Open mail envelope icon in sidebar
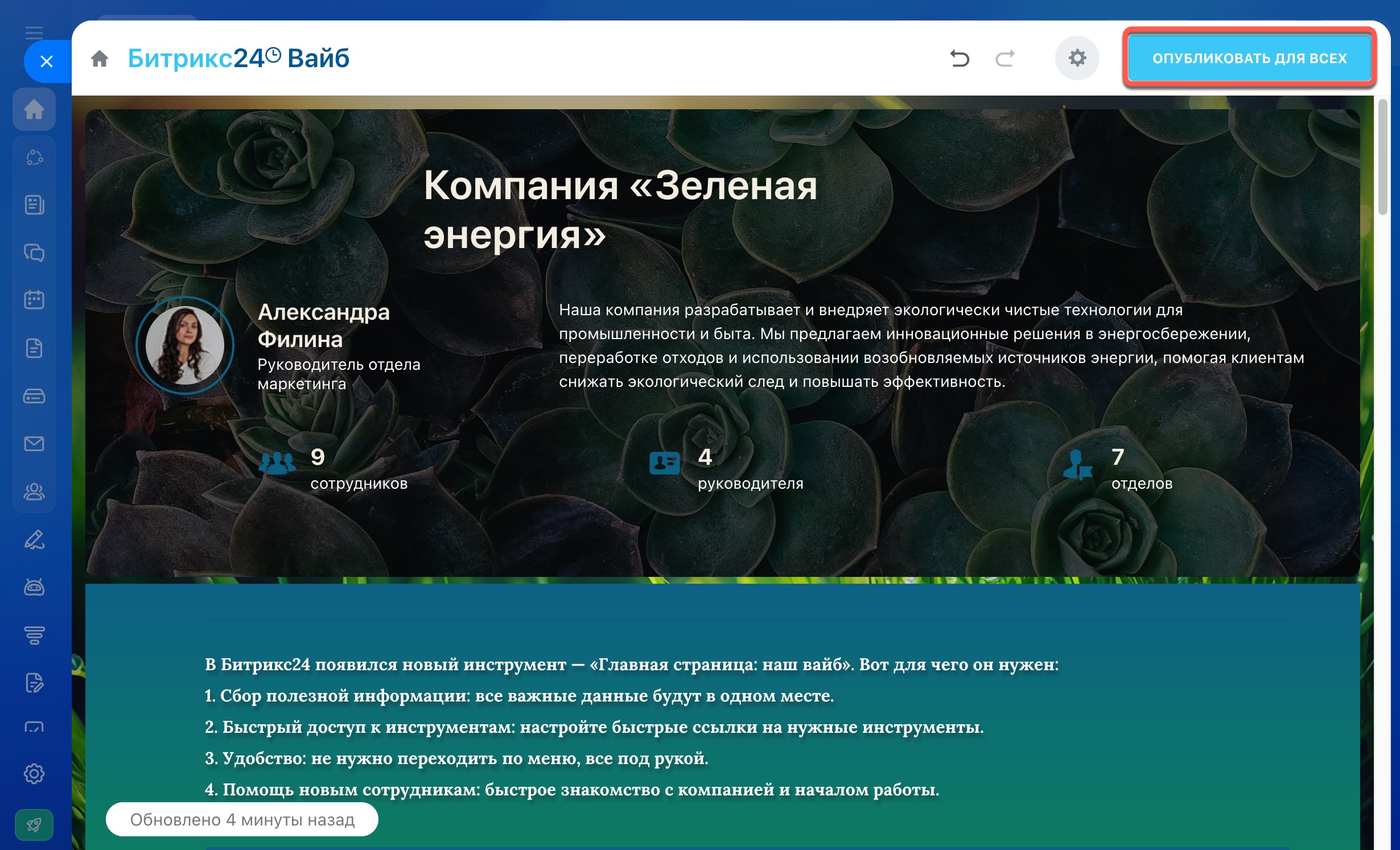Viewport: 1400px width, 850px height. click(34, 444)
